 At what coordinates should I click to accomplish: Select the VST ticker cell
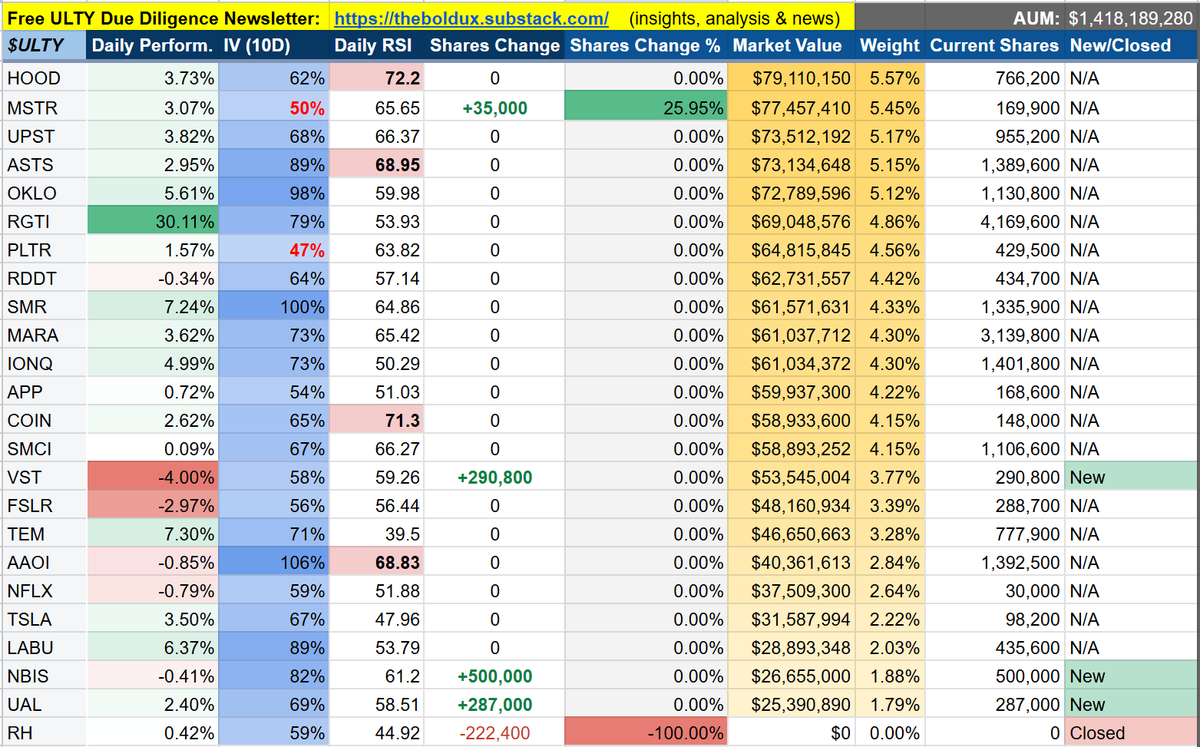[x=43, y=477]
